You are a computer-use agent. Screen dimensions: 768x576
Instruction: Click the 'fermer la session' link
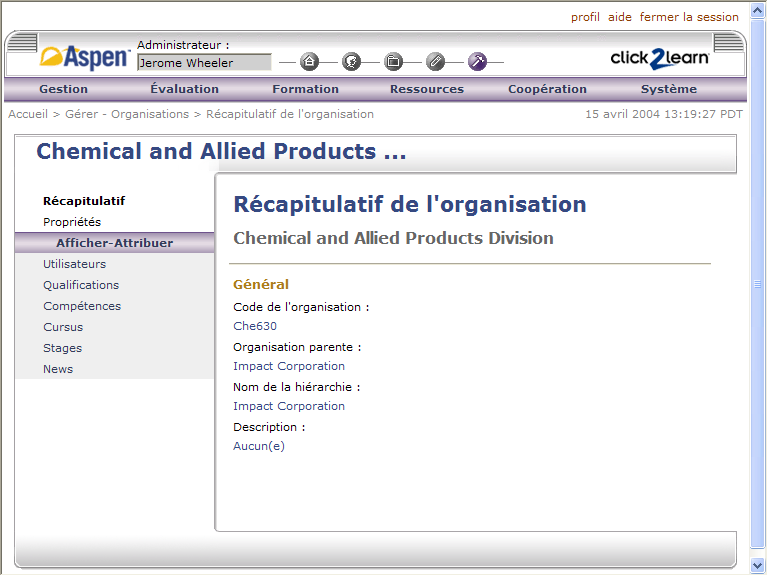click(689, 17)
